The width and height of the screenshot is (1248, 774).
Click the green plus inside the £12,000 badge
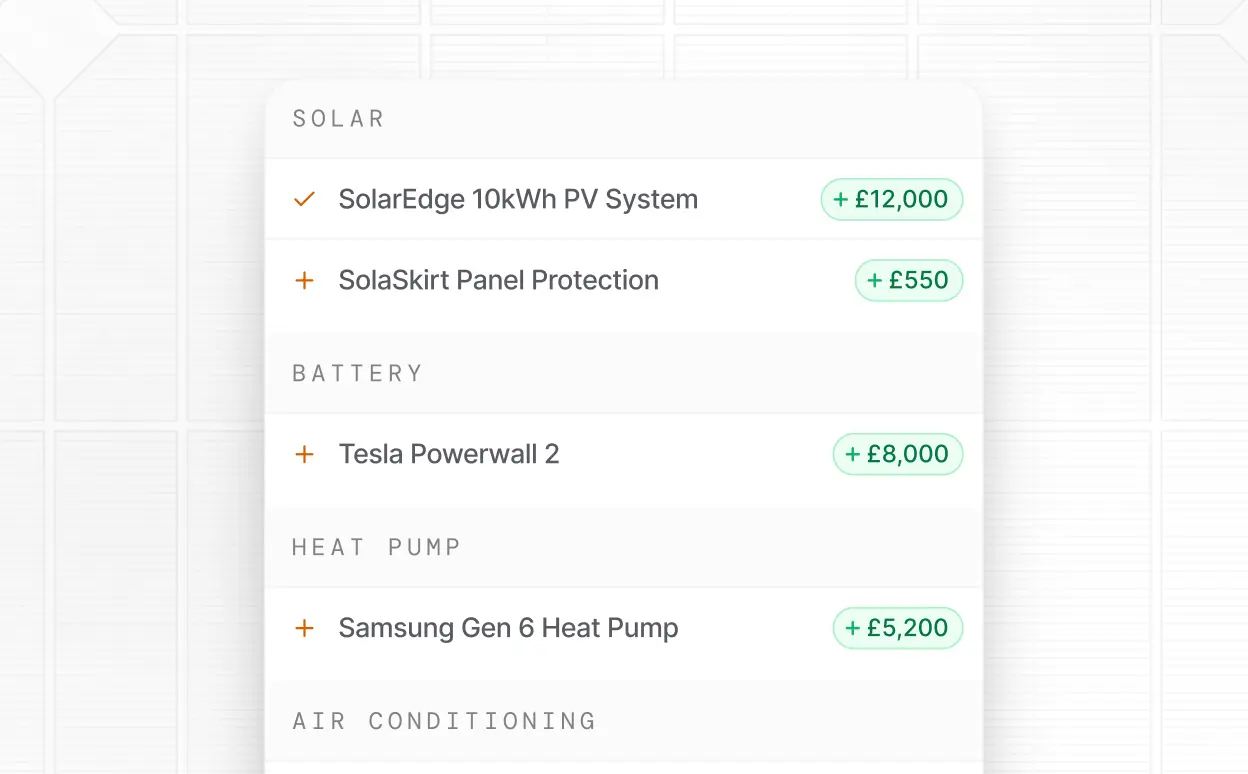[841, 200]
